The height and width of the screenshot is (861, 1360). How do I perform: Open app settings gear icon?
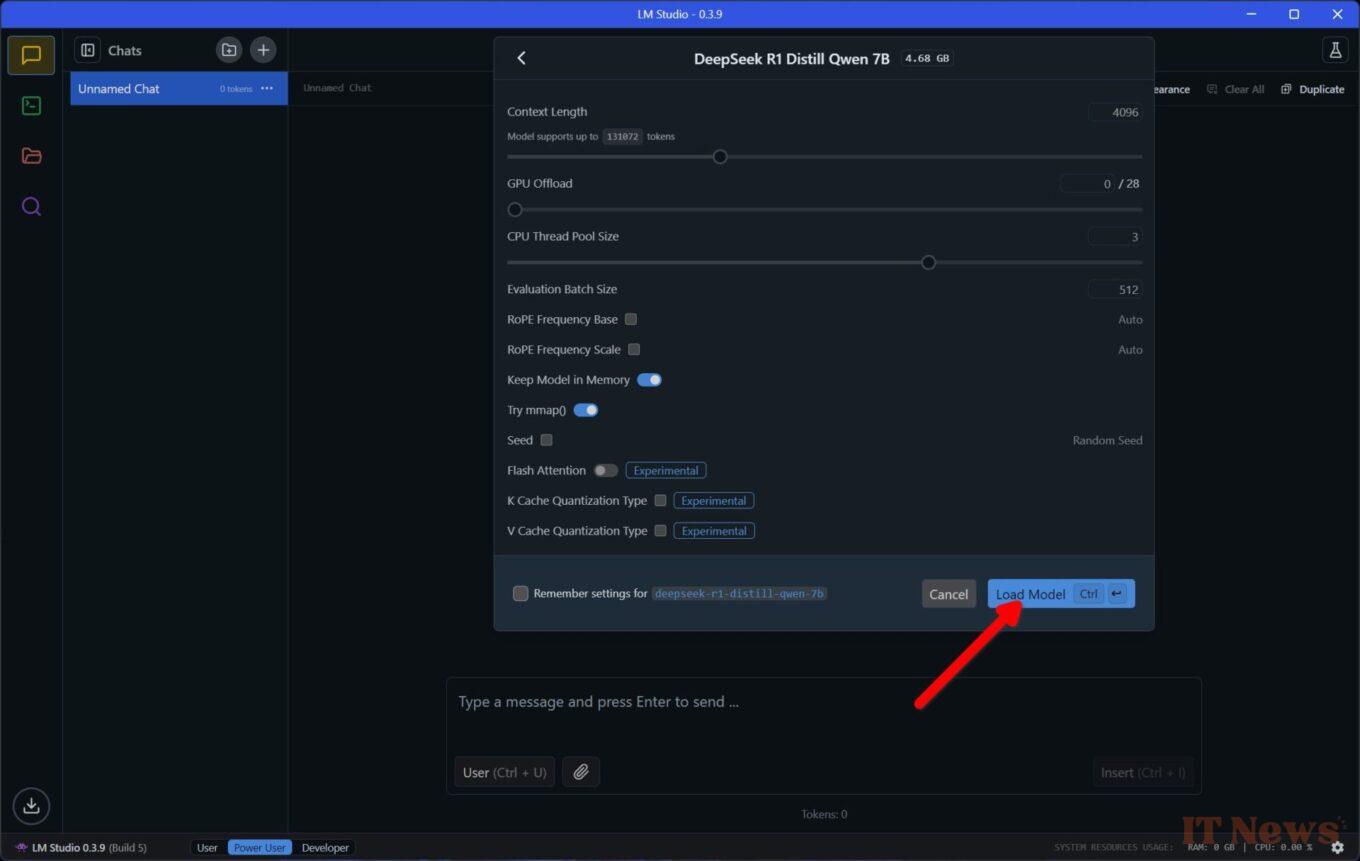[1337, 847]
